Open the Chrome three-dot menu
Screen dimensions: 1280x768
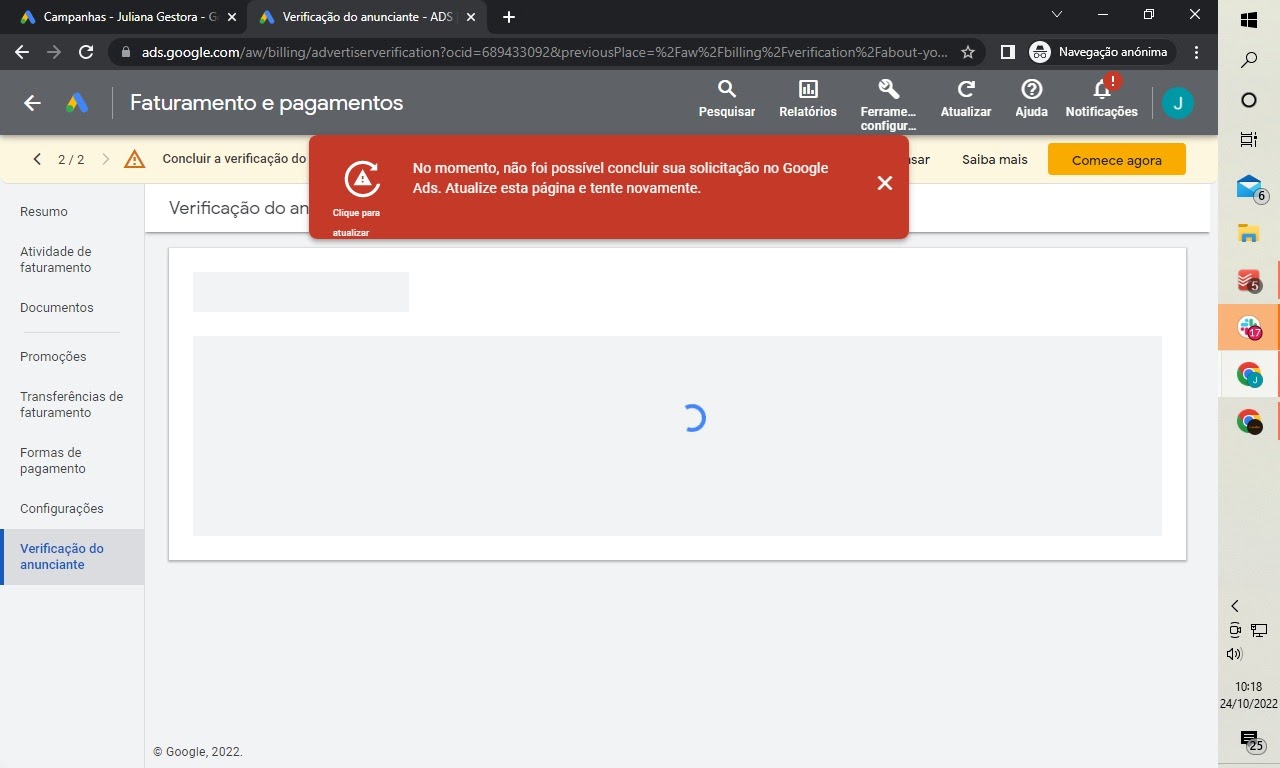tap(1197, 52)
